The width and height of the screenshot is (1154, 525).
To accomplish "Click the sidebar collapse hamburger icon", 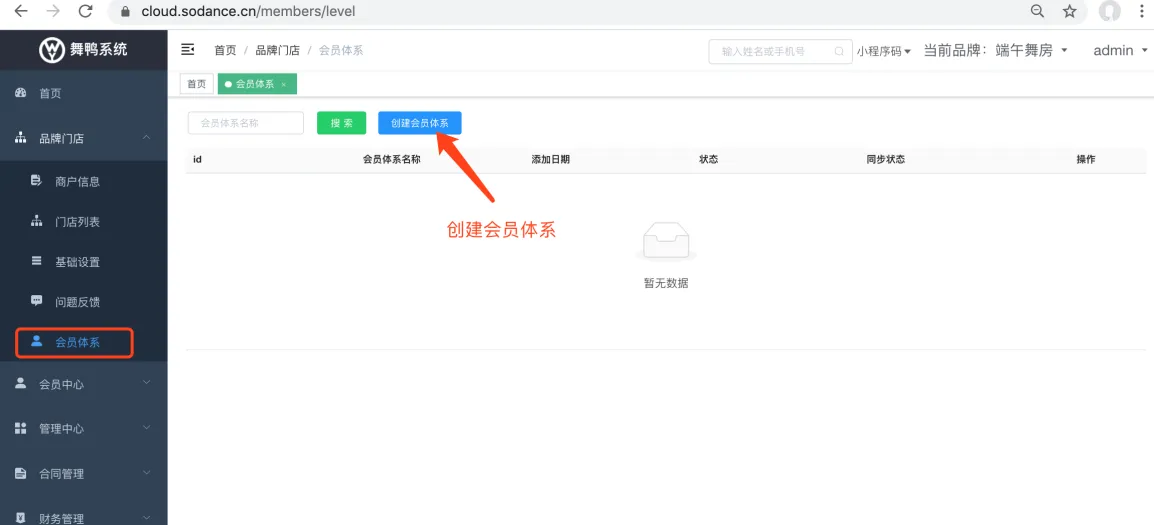I will (x=187, y=50).
